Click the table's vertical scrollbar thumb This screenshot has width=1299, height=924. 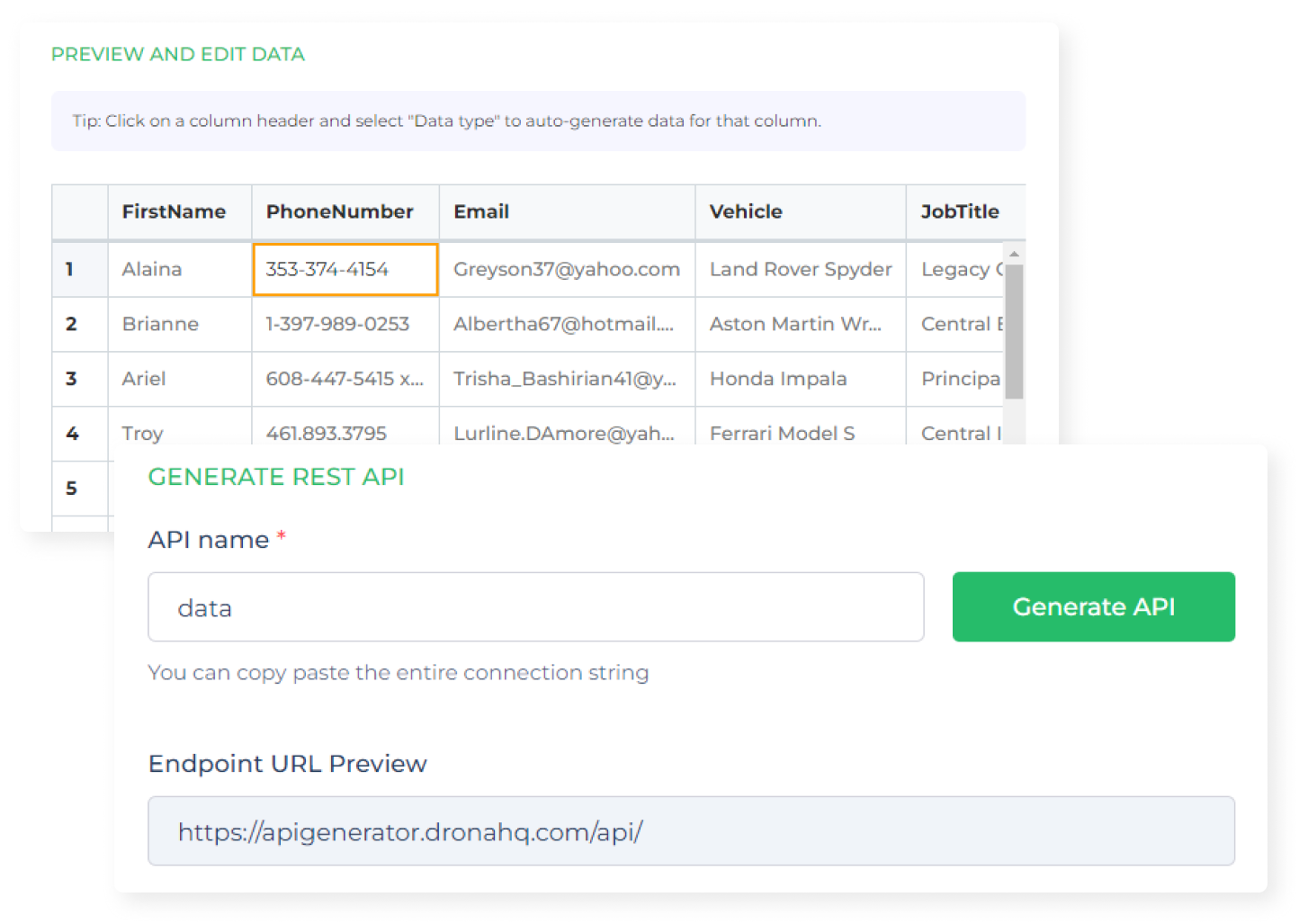coord(1013,330)
